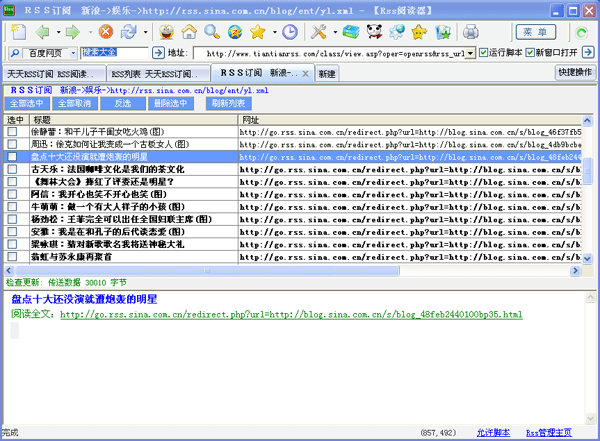Click the green back arrow icon
Viewport: 600px width, 441px height.
tap(43, 31)
